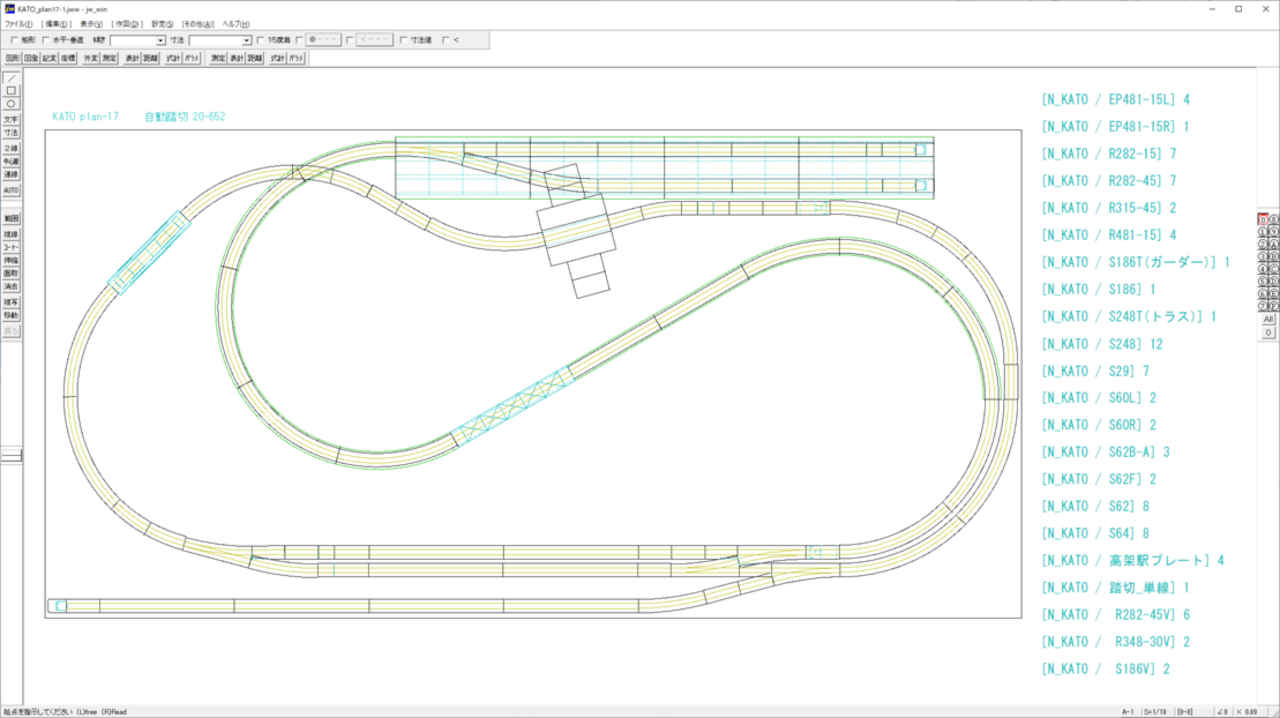This screenshot has height=718, width=1280.
Task: Open the 設定 settings menu
Action: pyautogui.click(x=162, y=23)
